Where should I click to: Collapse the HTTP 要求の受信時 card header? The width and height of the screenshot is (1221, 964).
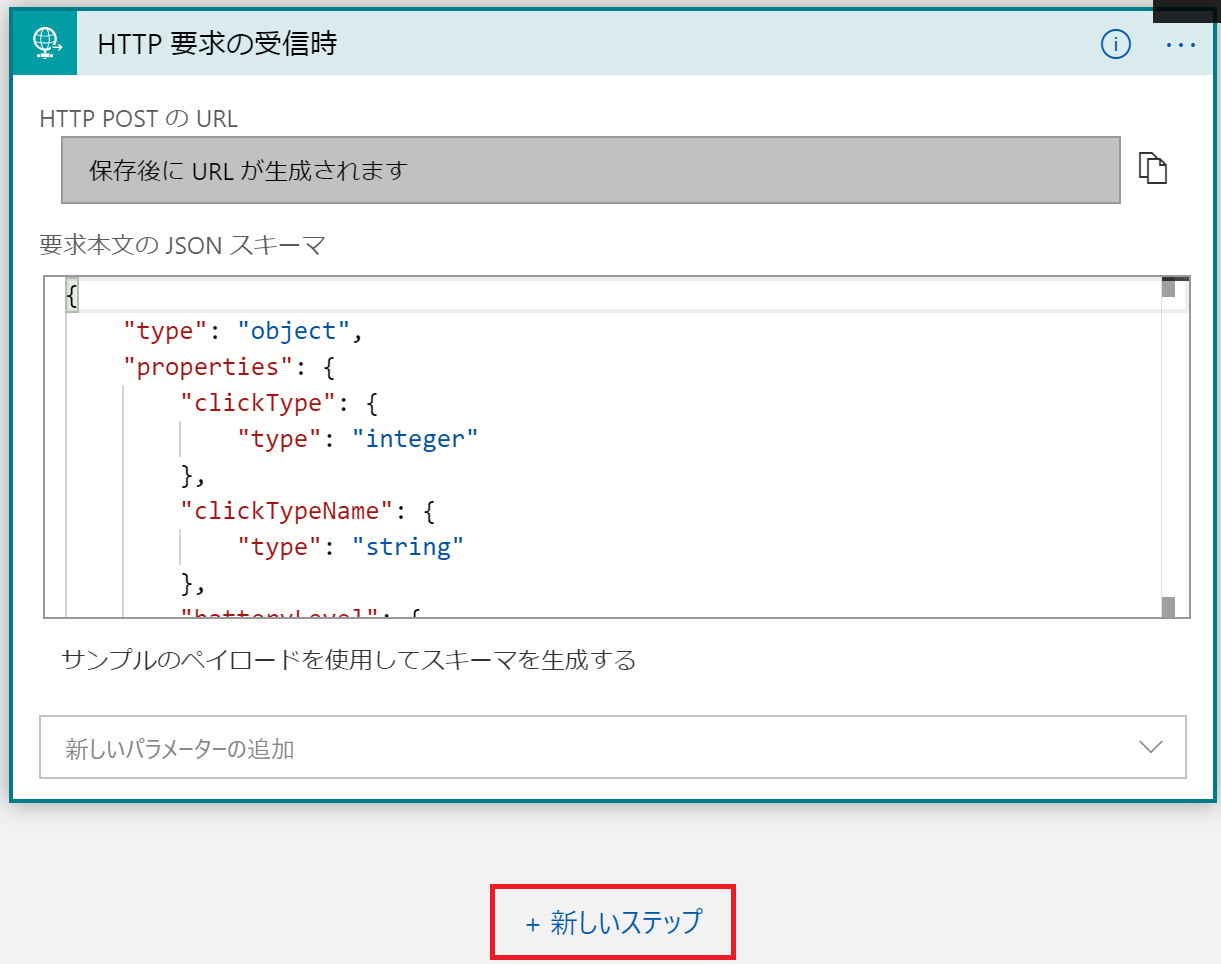coord(600,44)
